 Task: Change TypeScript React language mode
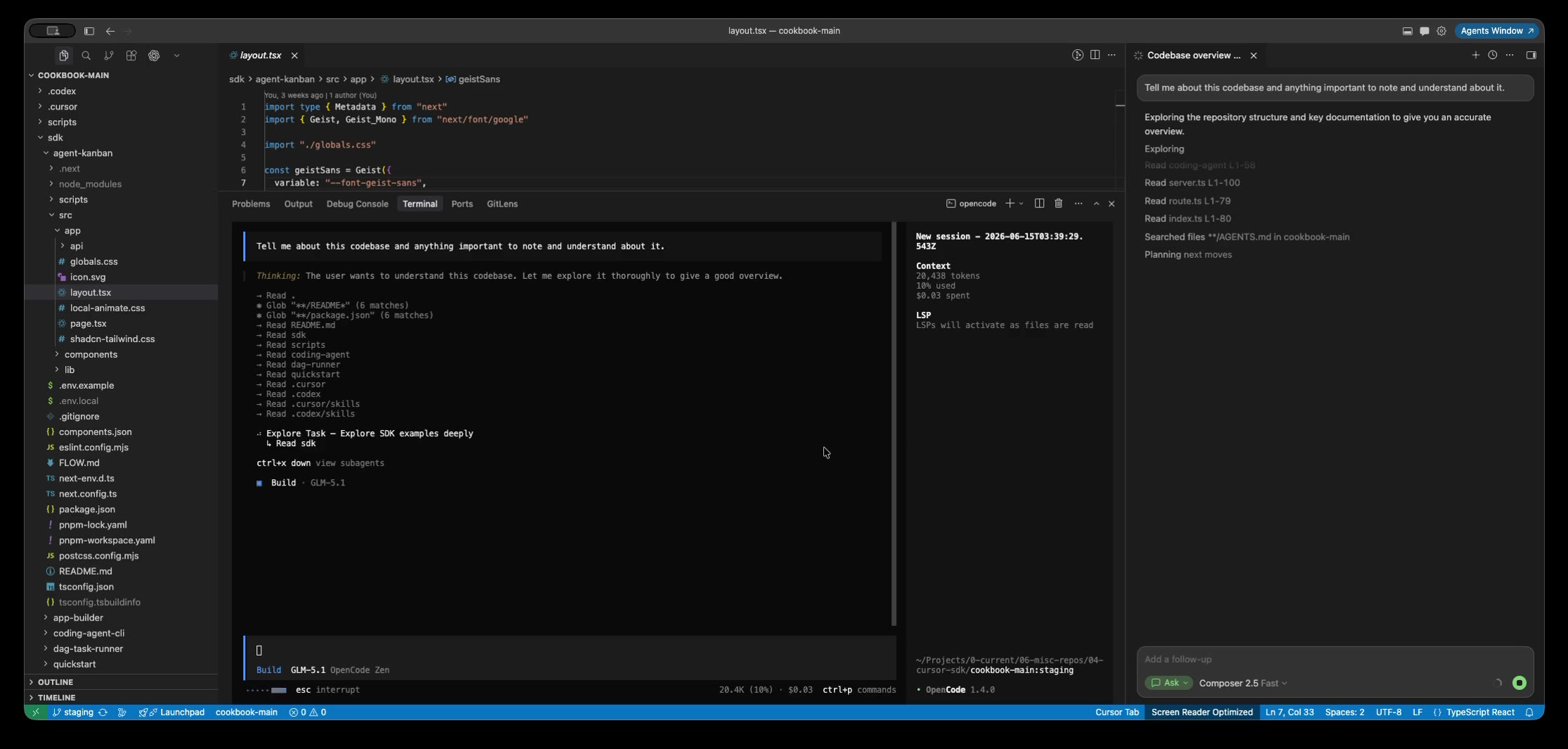[1480, 712]
